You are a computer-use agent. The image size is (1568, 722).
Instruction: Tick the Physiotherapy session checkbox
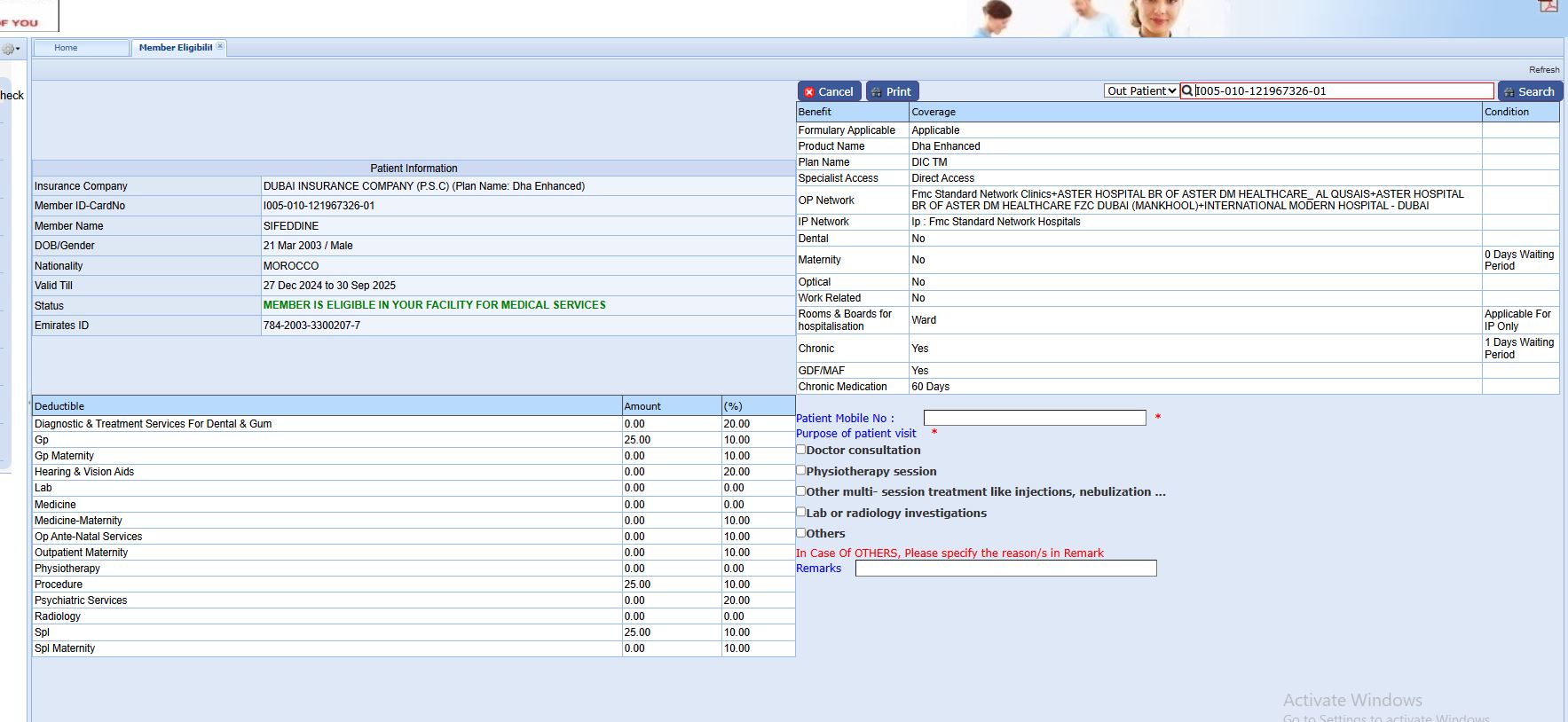(801, 470)
